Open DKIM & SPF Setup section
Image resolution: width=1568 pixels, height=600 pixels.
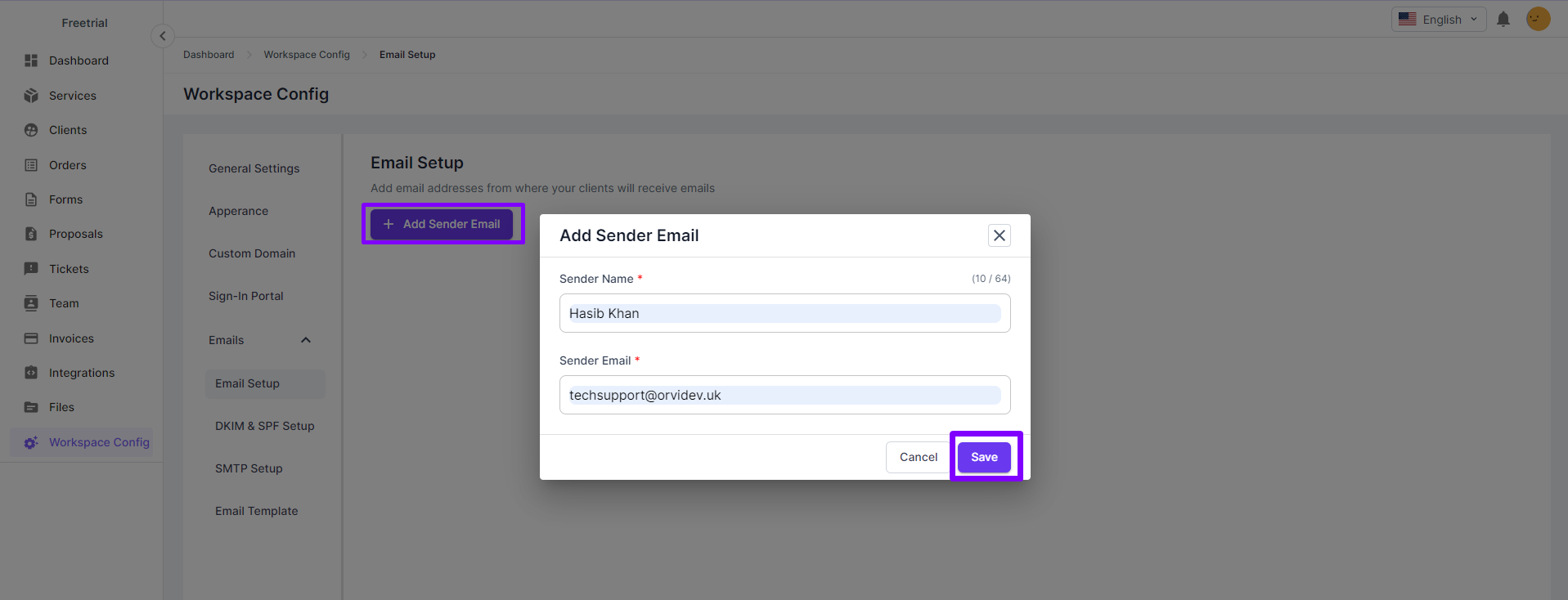(x=264, y=426)
